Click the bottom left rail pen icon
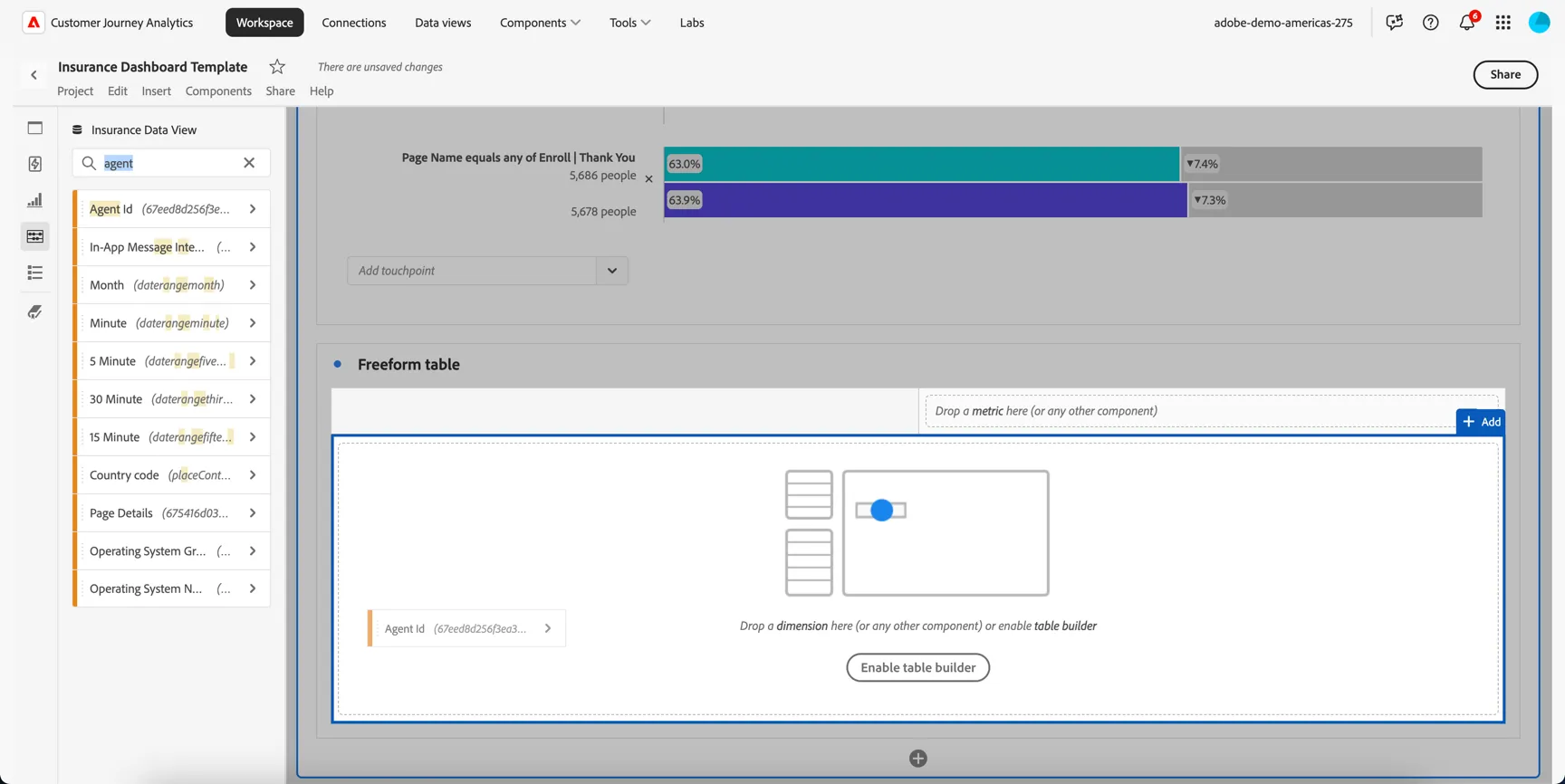This screenshot has width=1565, height=784. coord(35,312)
